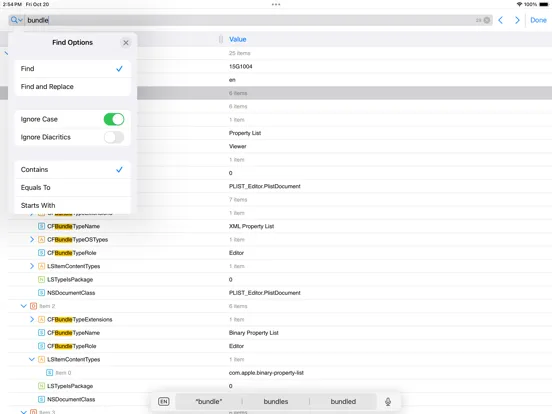Click the number icon of LSTypeIsPackage below Item 0
The width and height of the screenshot is (552, 414).
click(x=41, y=386)
